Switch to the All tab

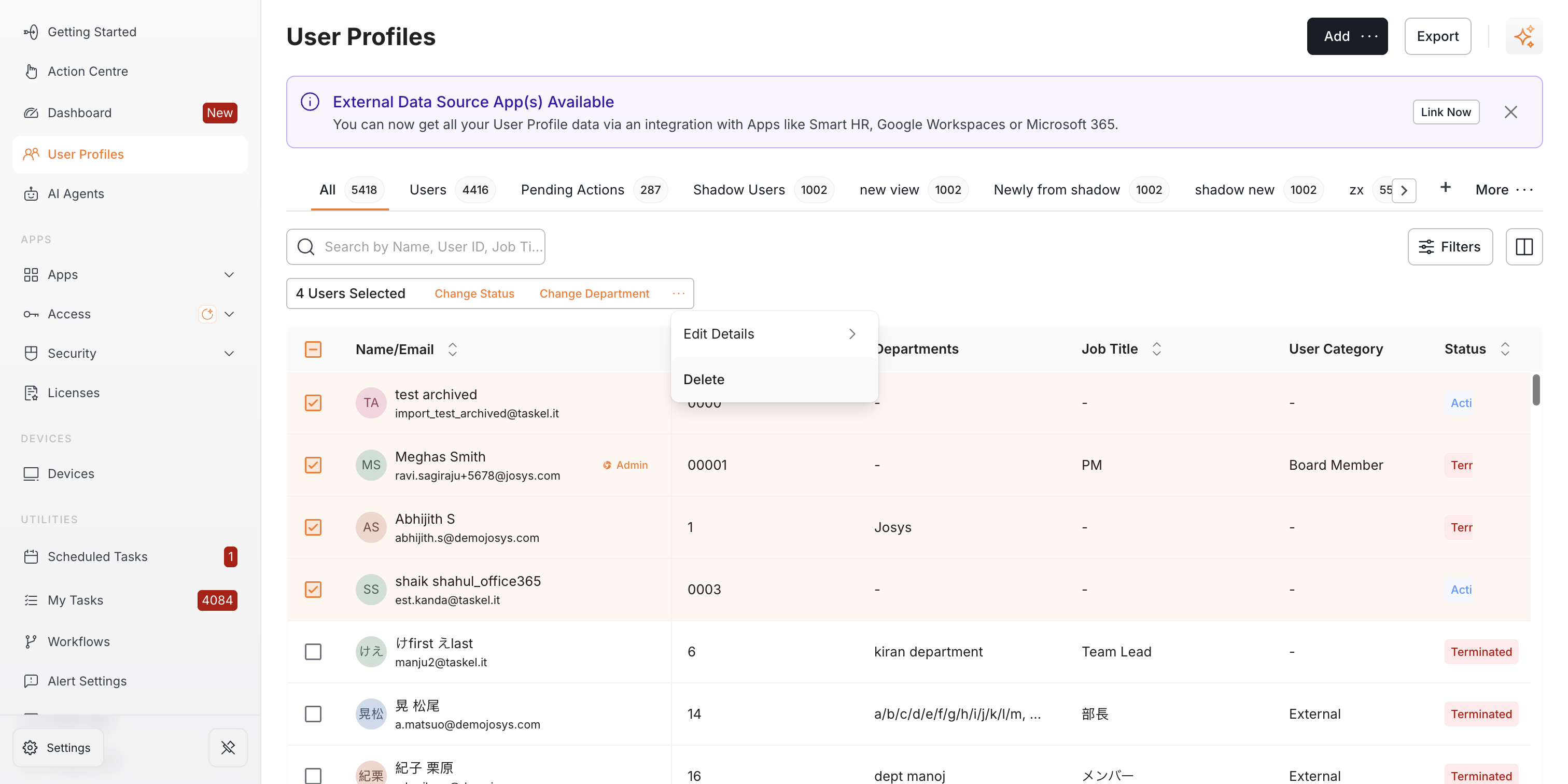tap(349, 190)
